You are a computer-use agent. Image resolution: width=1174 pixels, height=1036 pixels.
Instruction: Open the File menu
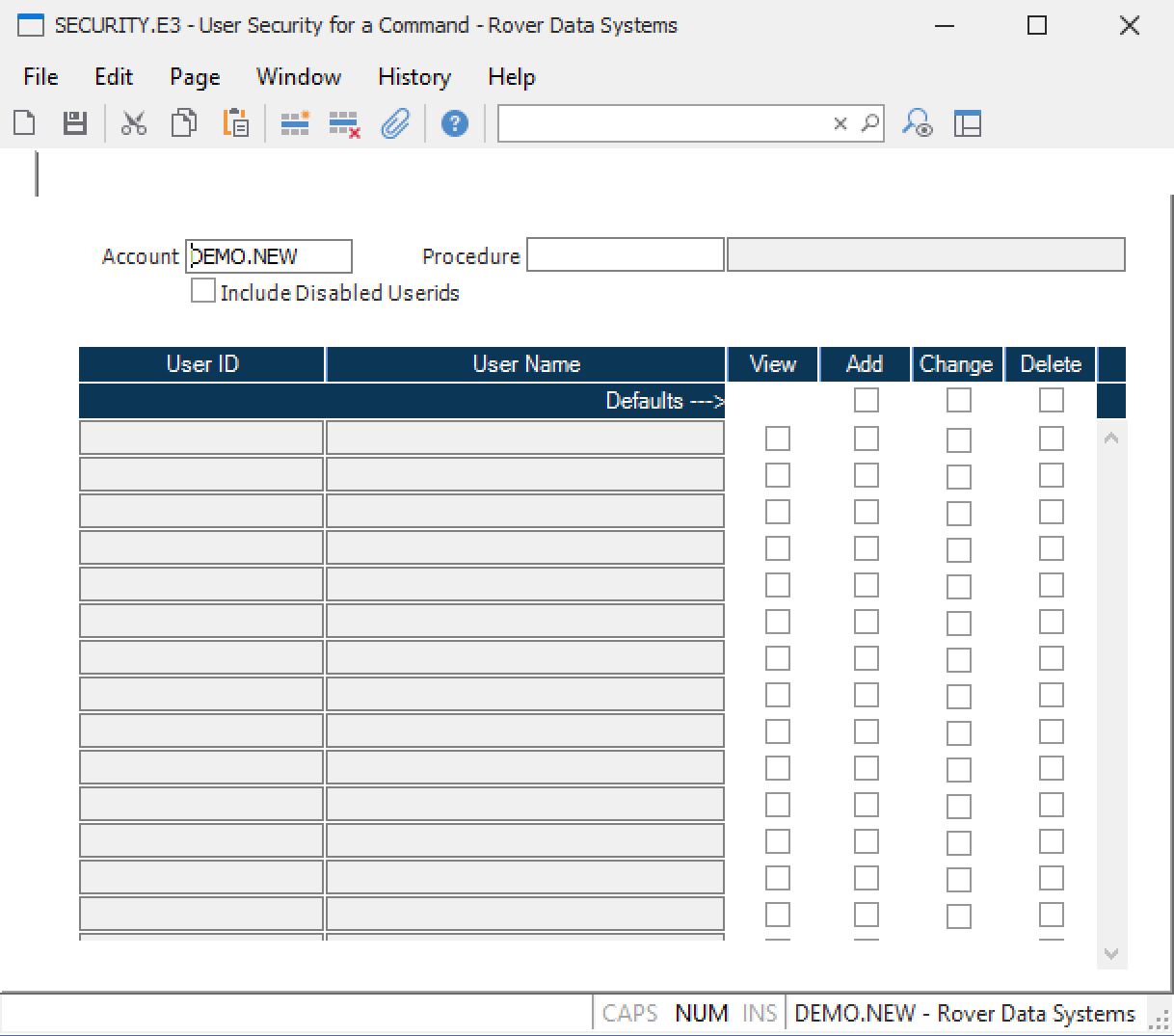coord(40,77)
